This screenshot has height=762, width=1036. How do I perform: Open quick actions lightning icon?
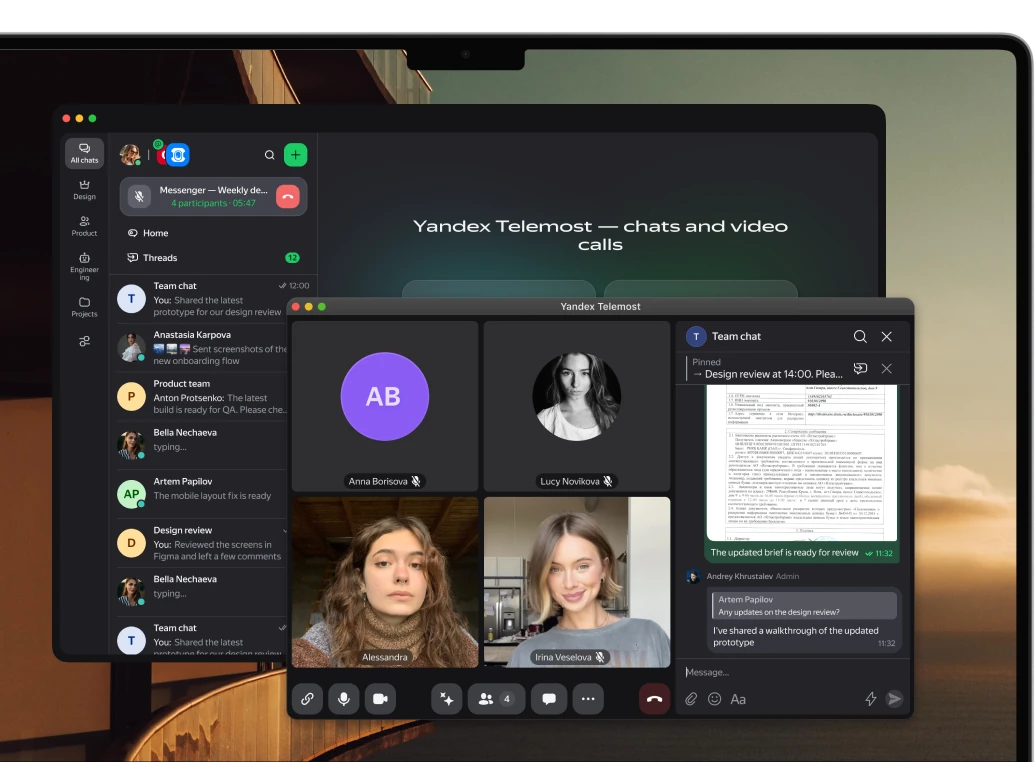871,699
